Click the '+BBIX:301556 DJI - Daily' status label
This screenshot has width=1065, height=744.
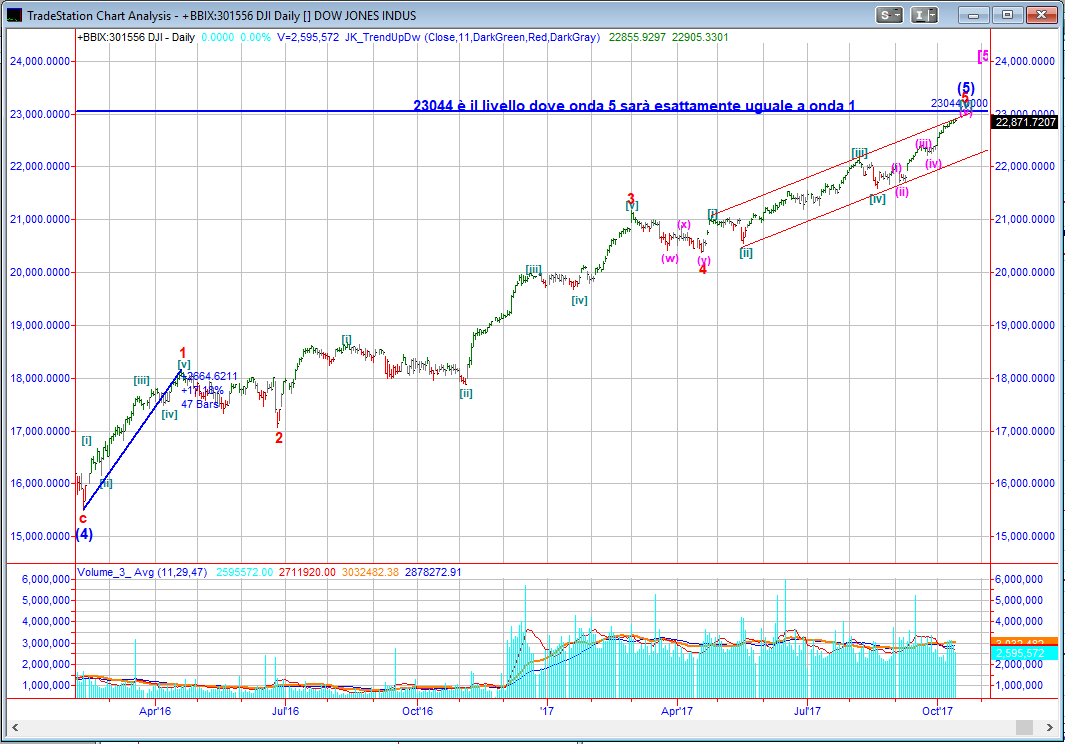[136, 37]
